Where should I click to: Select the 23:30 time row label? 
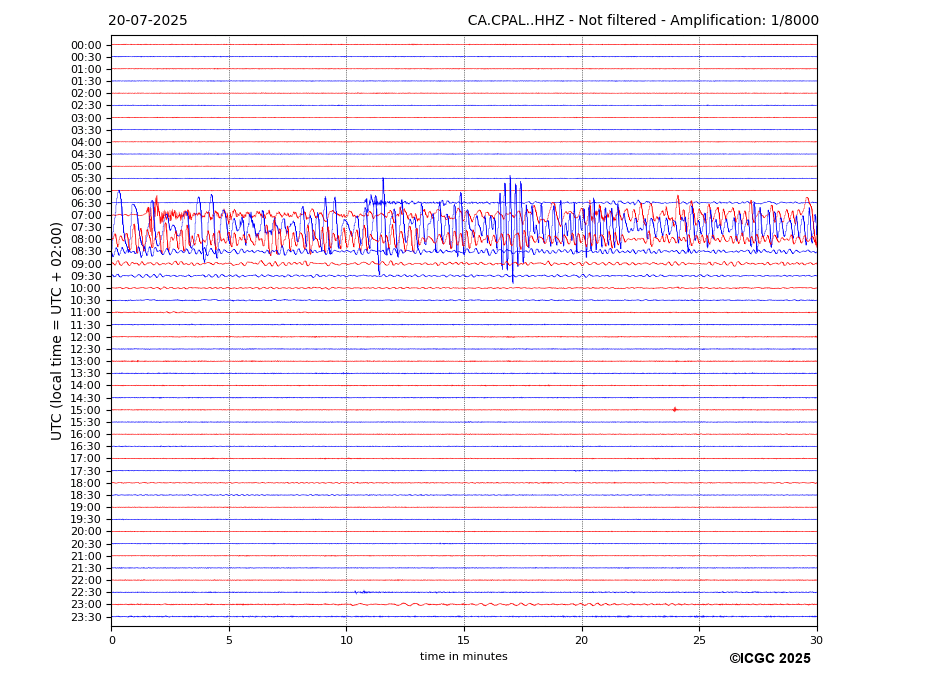86,617
